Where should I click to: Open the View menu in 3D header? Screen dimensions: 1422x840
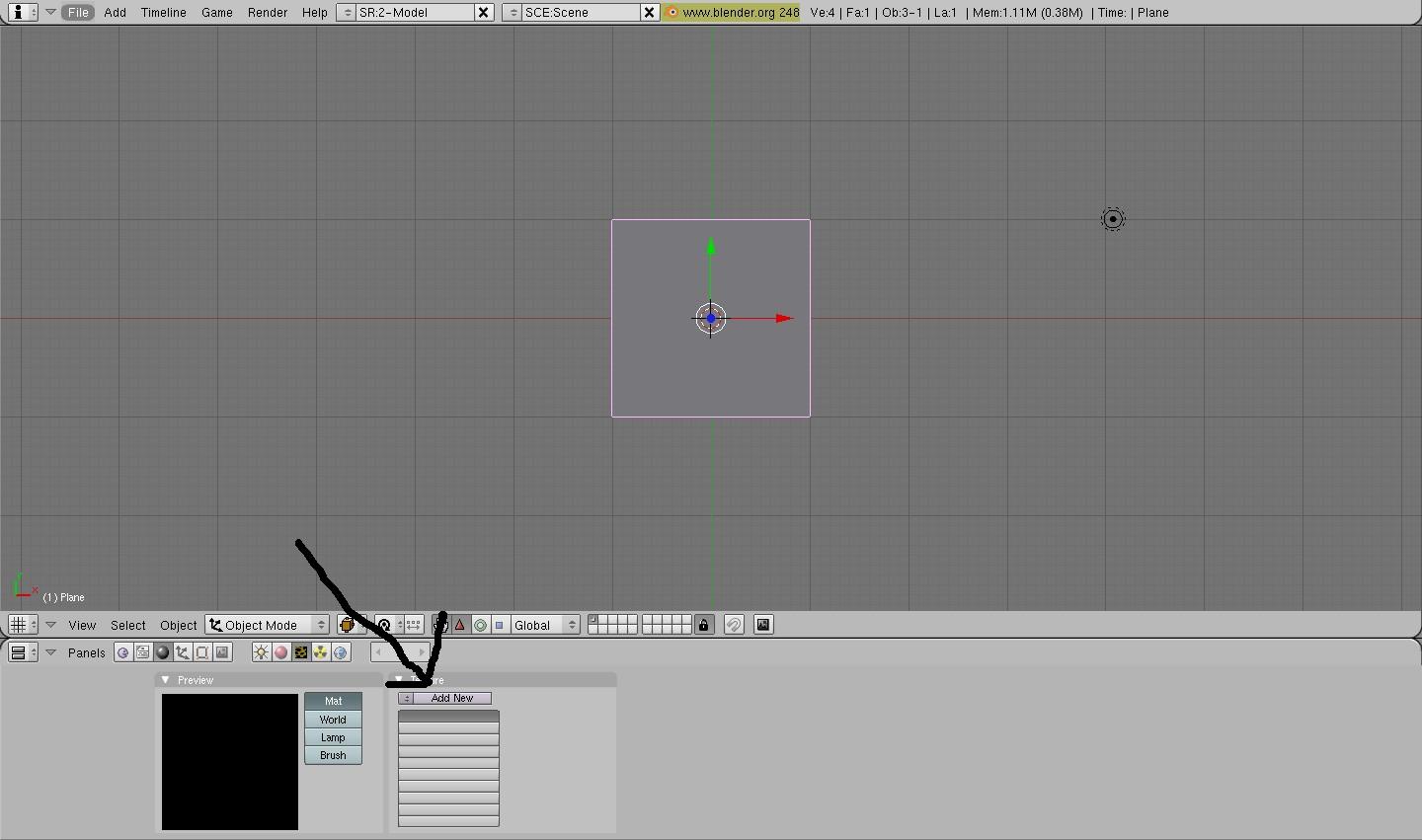coord(82,625)
